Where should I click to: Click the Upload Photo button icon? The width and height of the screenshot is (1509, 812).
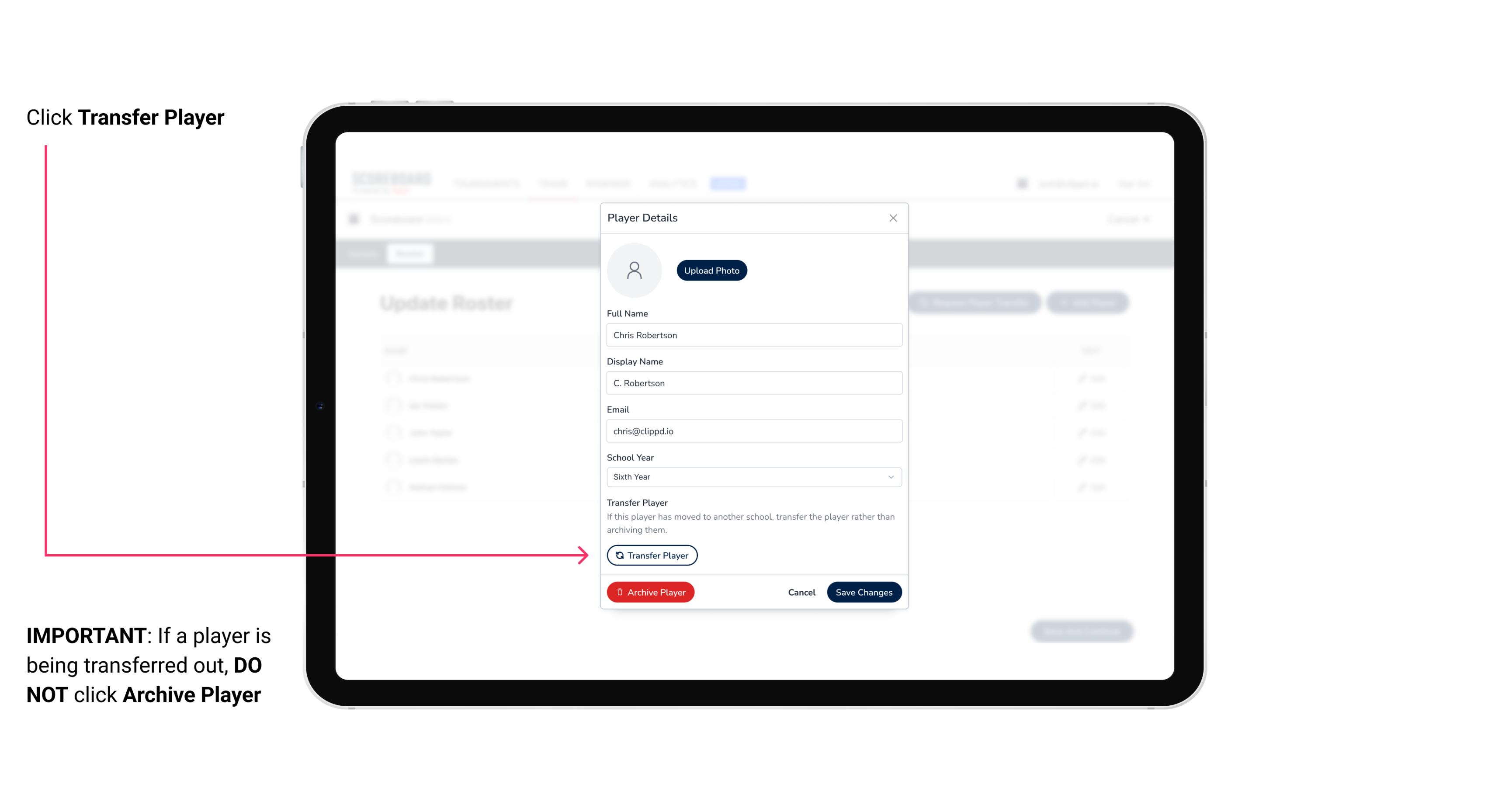coord(712,270)
